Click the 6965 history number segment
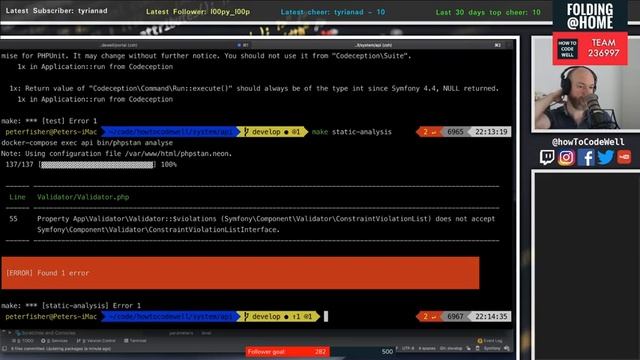 coord(455,132)
